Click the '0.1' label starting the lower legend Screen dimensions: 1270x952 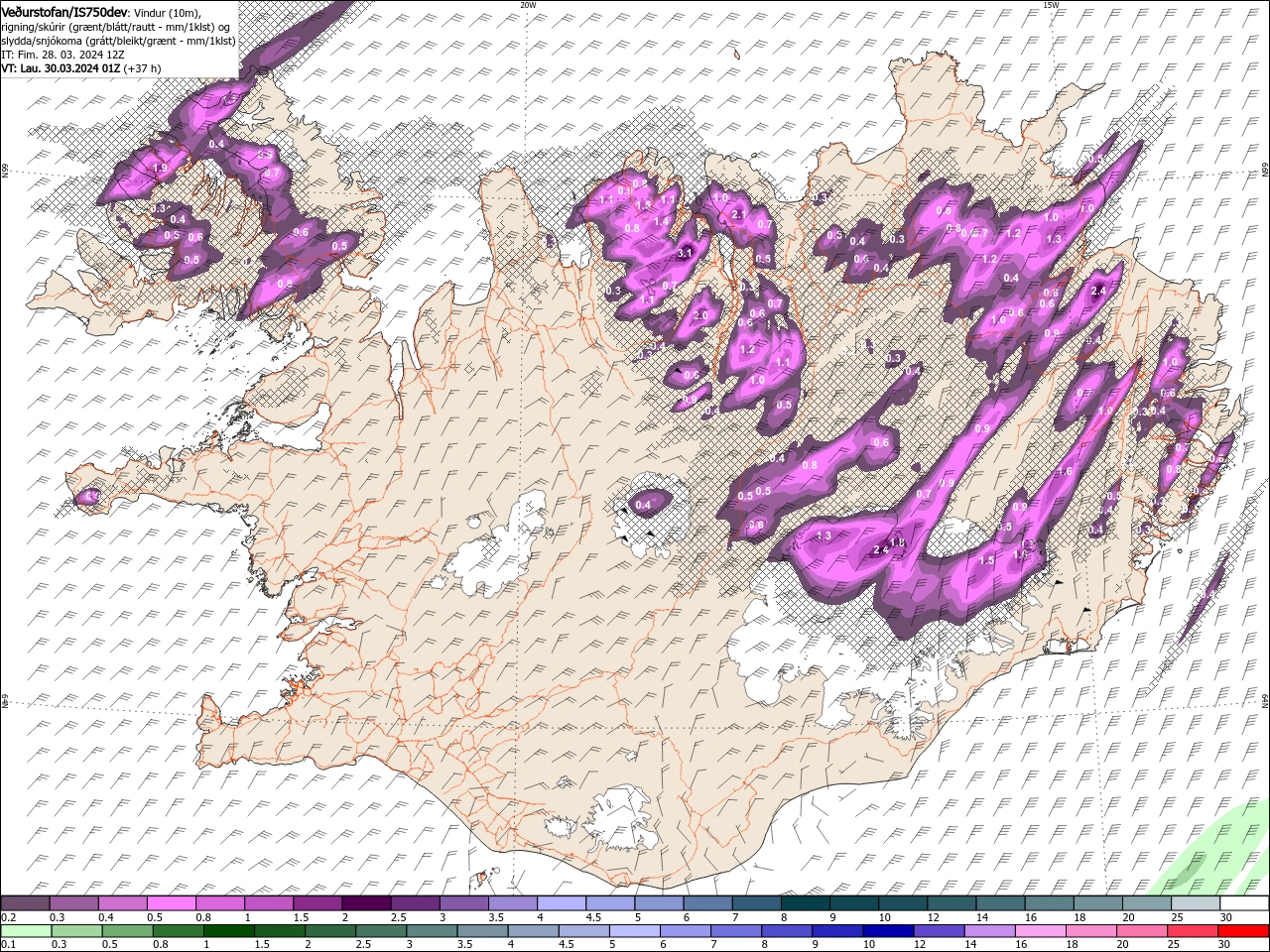[x=8, y=945]
